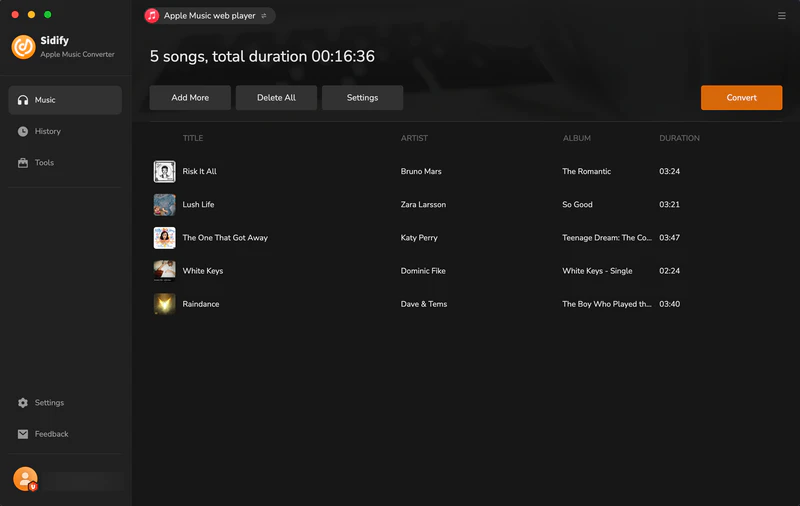The image size is (800, 506).
Task: Open Feedback in the sidebar
Action: [65, 434]
